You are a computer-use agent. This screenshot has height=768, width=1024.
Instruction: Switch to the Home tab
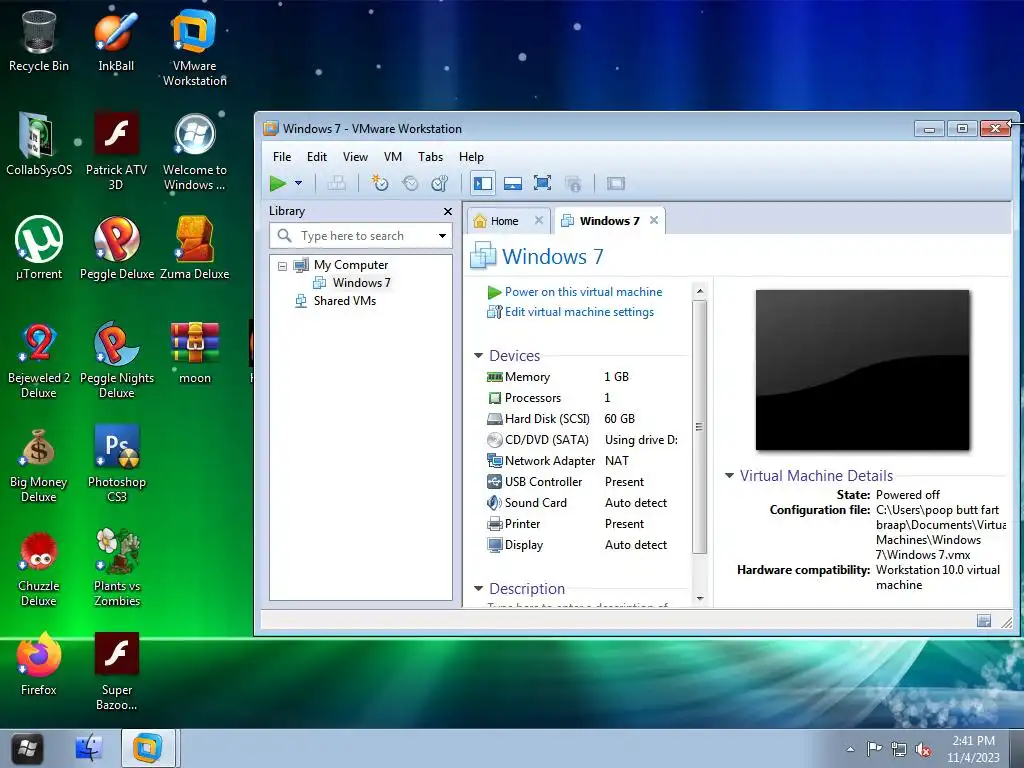coord(504,221)
